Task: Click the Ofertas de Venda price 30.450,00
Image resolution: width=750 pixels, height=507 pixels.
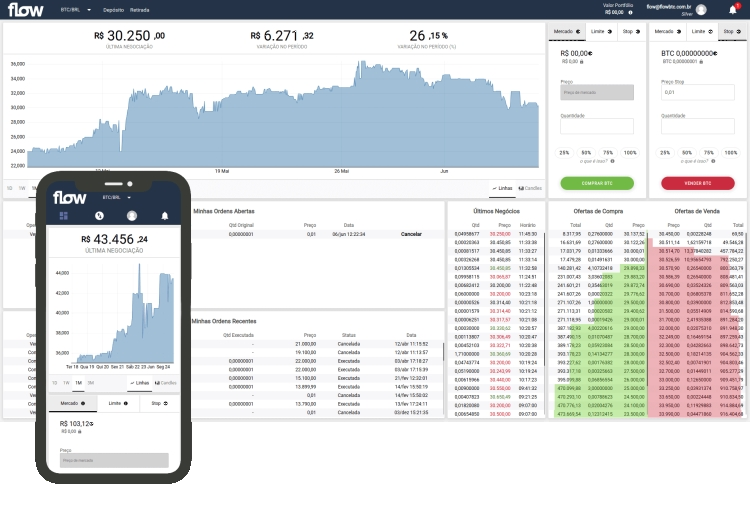Action: pos(669,234)
